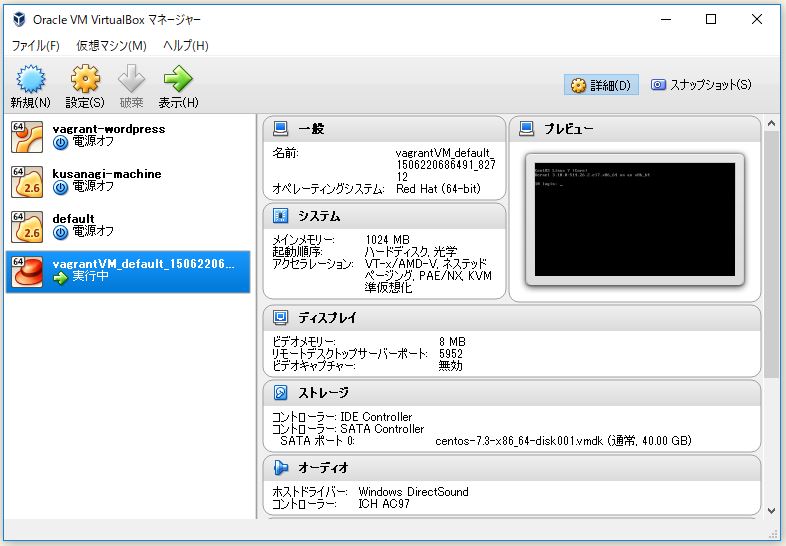This screenshot has height=546, width=786.
Task: Select vagrant-wordpress in the VM list
Action: (x=128, y=137)
